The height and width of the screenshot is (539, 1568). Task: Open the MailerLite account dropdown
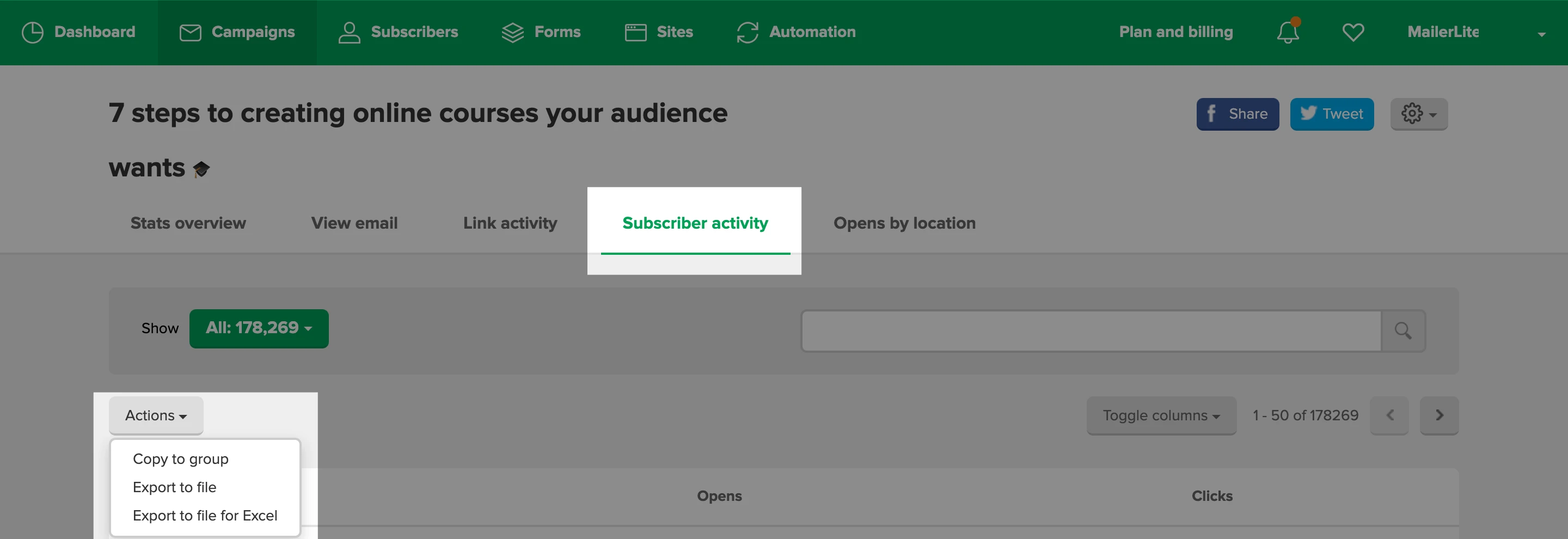coord(1475,33)
